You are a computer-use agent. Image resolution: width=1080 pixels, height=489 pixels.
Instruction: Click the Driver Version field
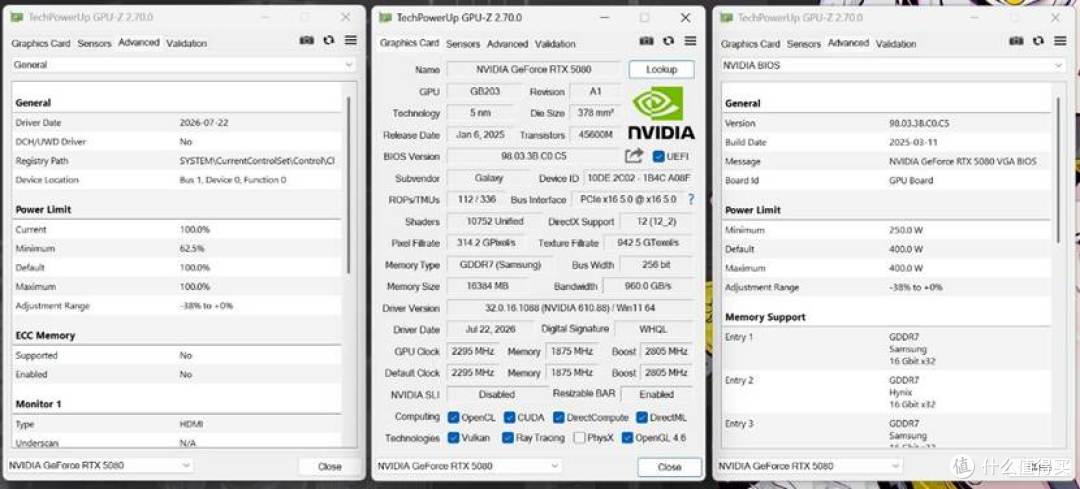click(x=570, y=308)
